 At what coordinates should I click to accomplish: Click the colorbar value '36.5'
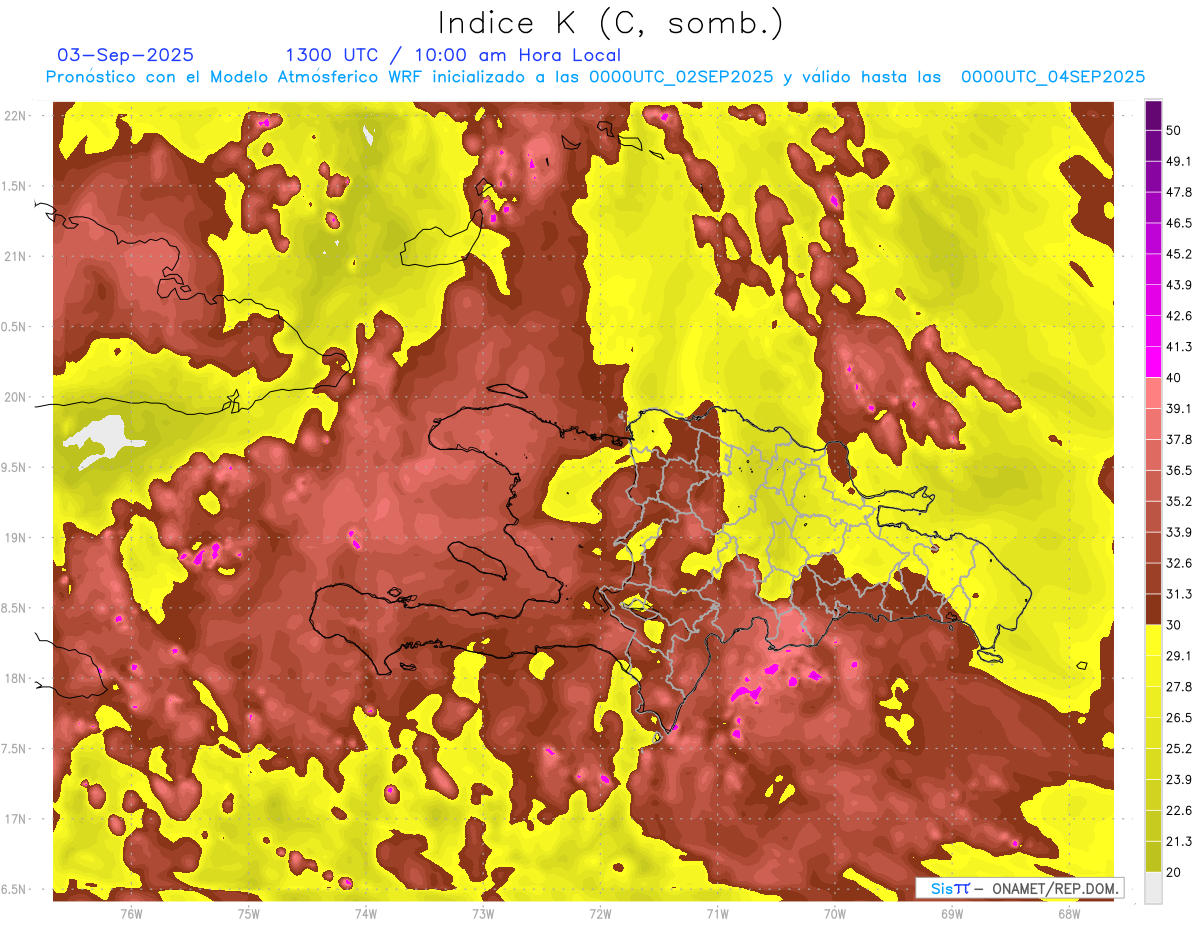1178,470
